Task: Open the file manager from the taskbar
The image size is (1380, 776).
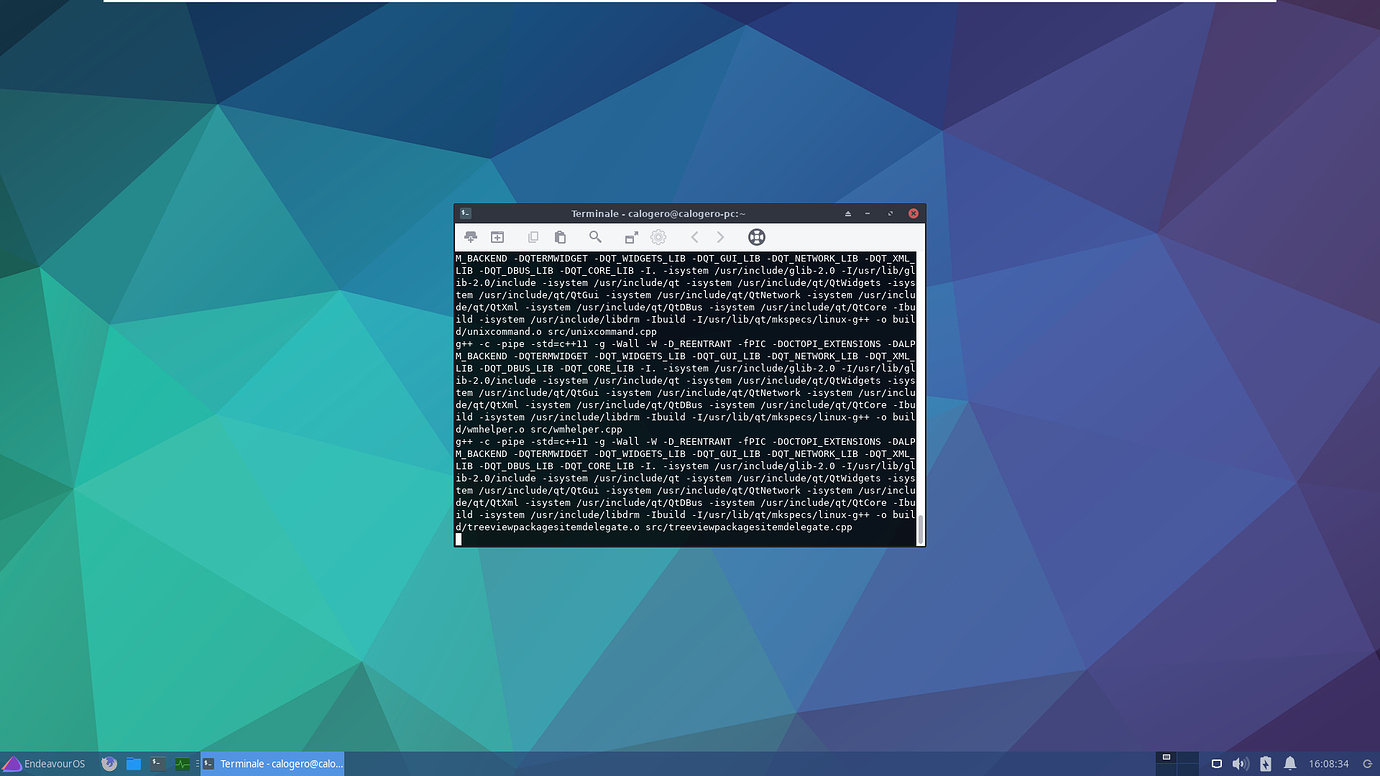Action: (133, 763)
